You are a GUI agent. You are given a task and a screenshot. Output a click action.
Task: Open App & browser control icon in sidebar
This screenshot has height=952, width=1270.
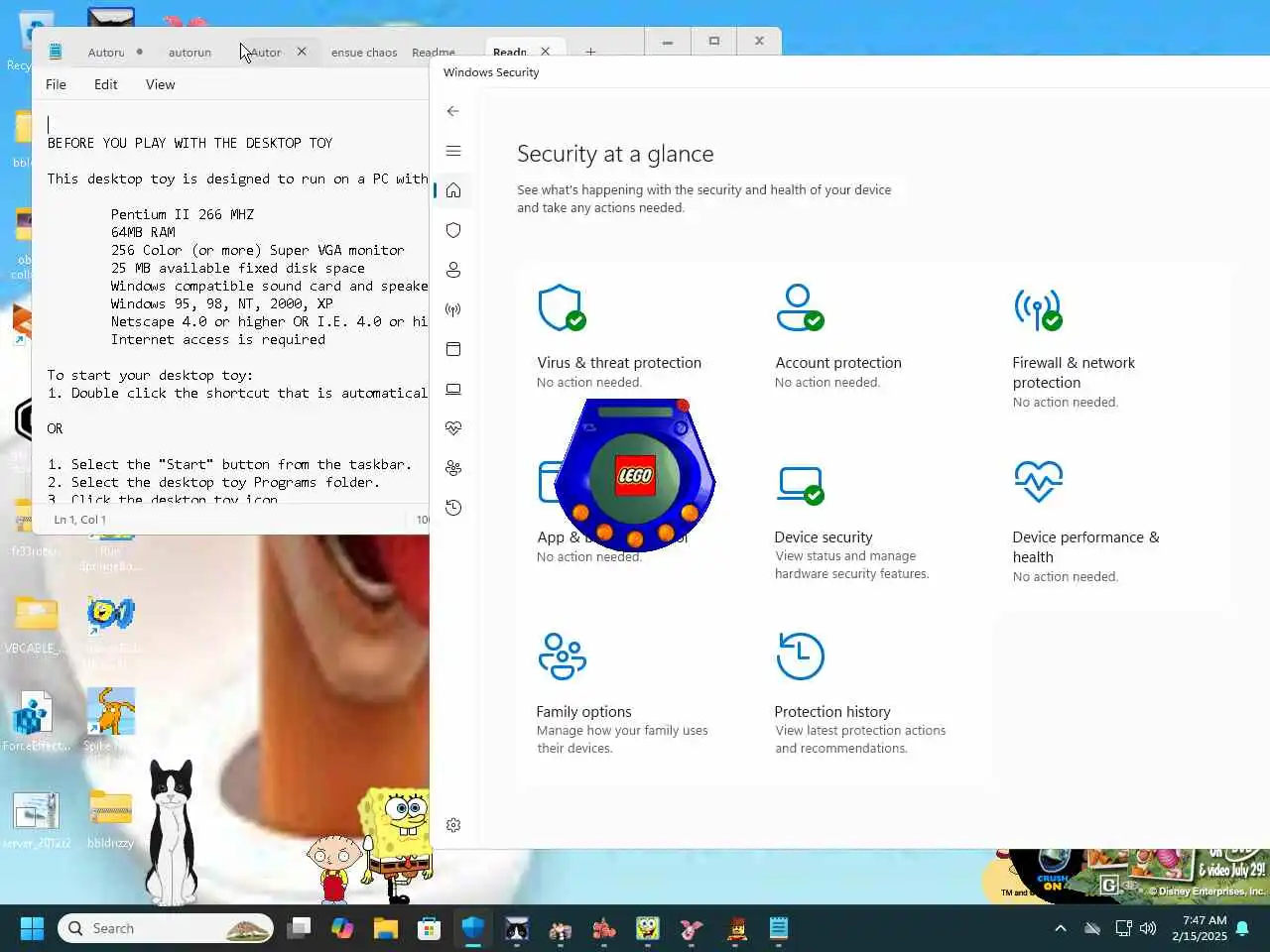453,349
